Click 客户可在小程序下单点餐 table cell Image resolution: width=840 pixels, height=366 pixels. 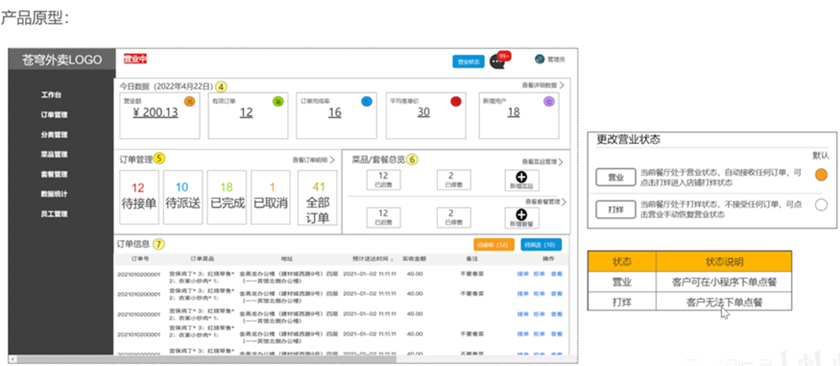pyautogui.click(x=724, y=282)
